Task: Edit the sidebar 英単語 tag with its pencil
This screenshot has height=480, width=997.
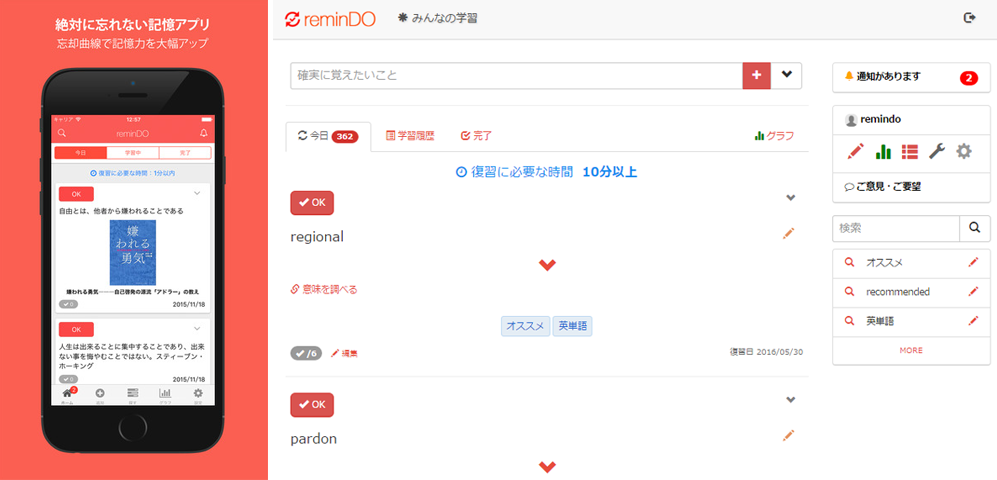Action: (x=973, y=321)
